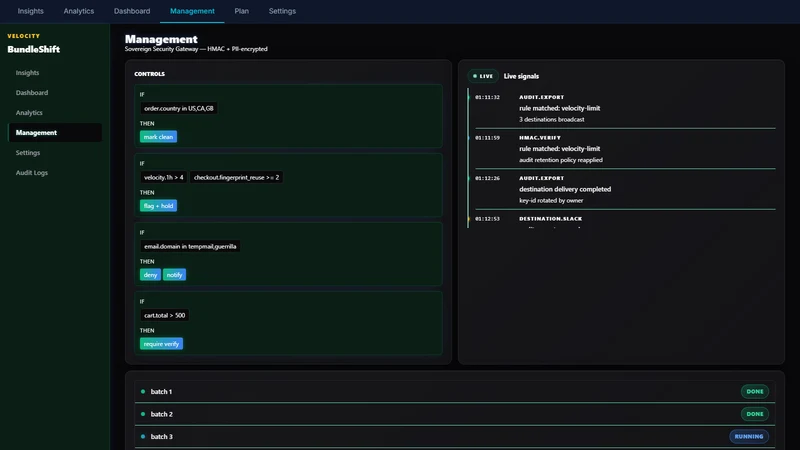Open Dashboard from the sidebar

(55, 93)
